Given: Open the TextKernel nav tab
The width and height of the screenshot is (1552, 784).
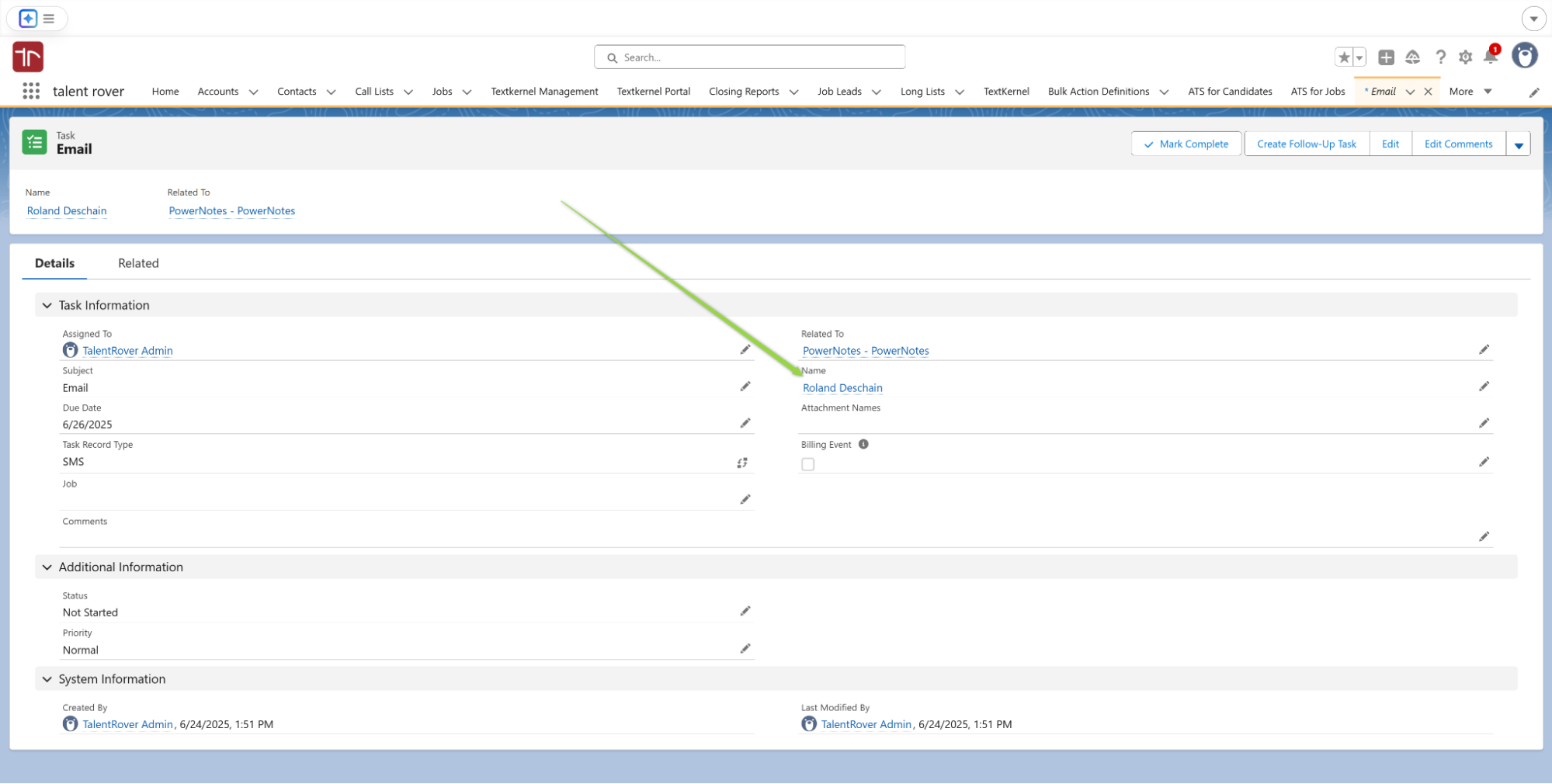Looking at the screenshot, I should pyautogui.click(x=1006, y=92).
